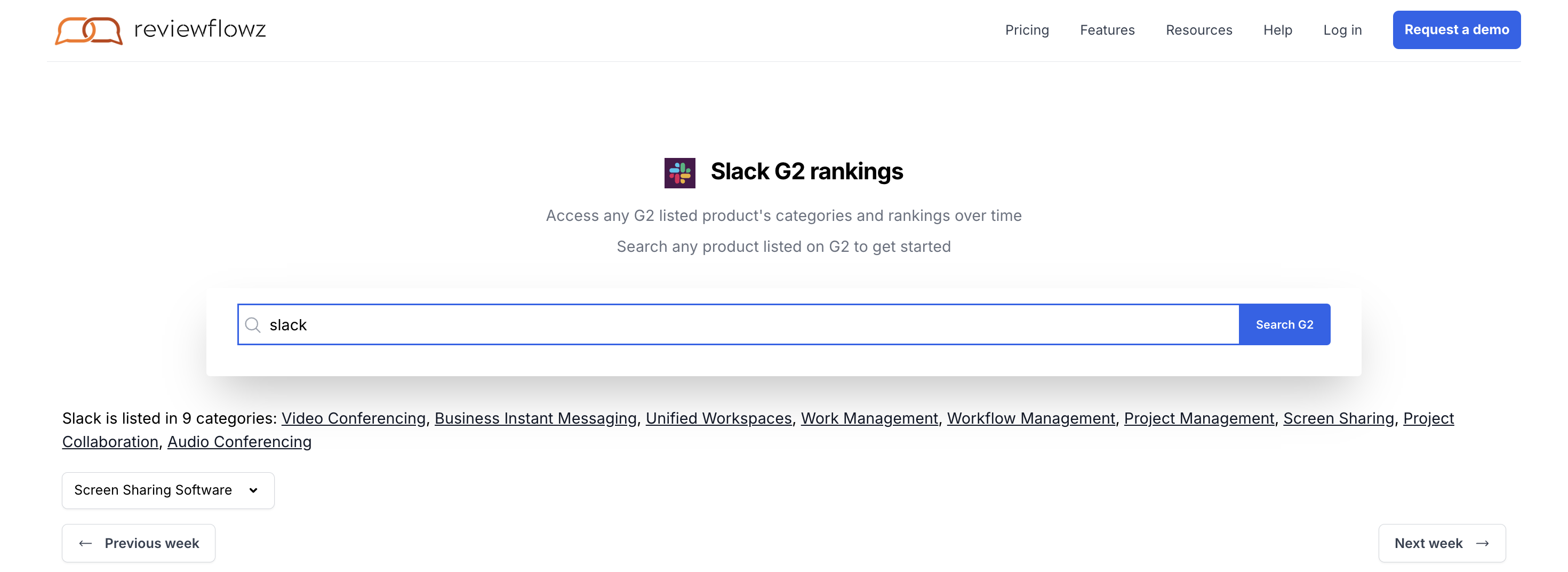
Task: Click the right arrow on Next week
Action: coord(1482,543)
